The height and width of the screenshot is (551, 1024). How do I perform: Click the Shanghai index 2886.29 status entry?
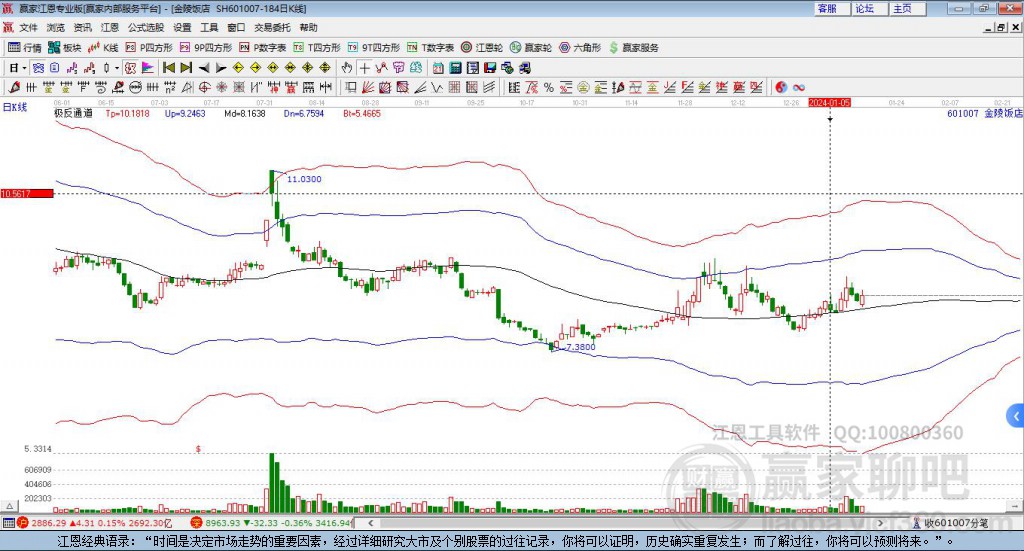coord(95,523)
